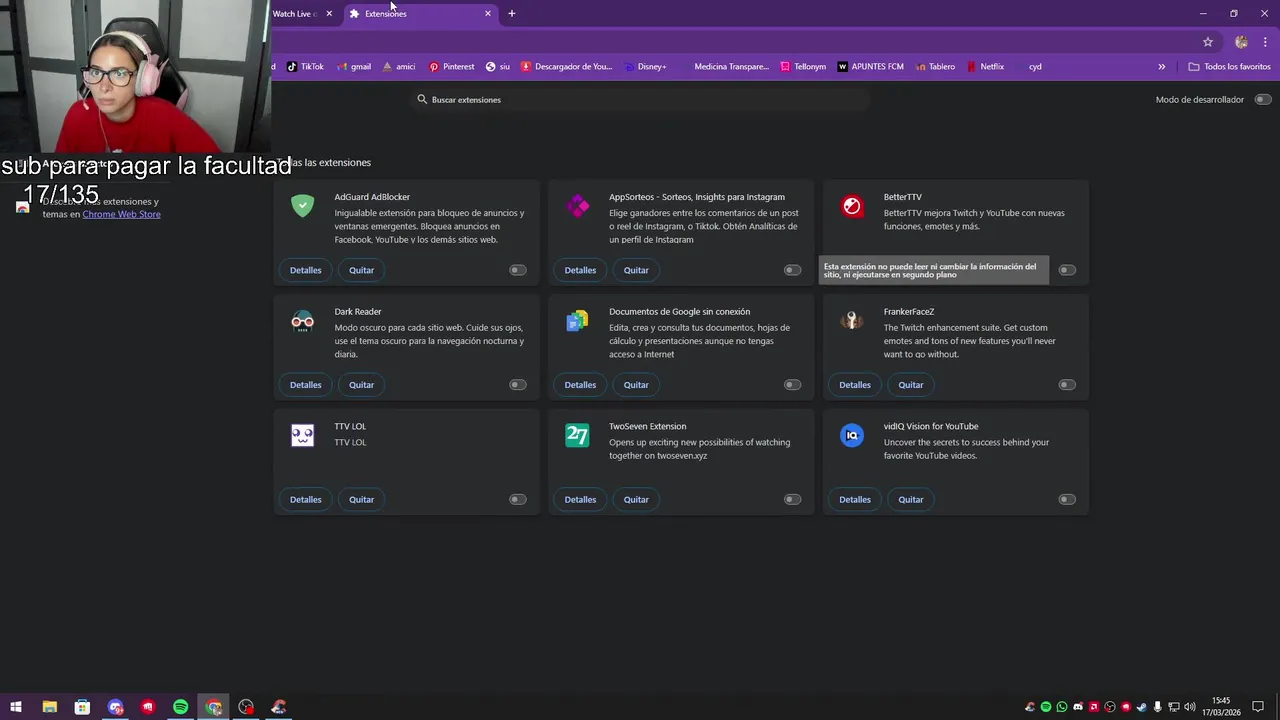1280x720 pixels.
Task: Click the TTV LOL extension icon
Action: coord(302,435)
